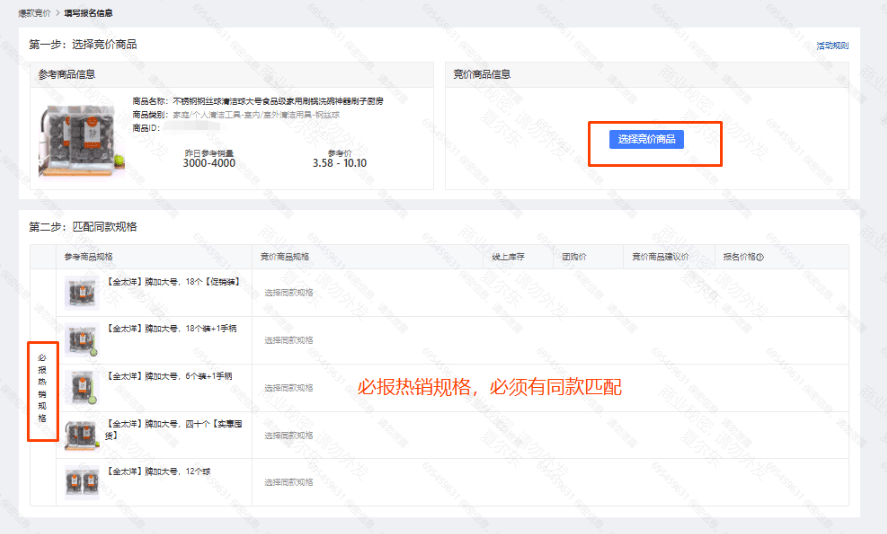The height and width of the screenshot is (534, 887).
Task: Click the 填写报名信息 breadcrumb item
Action: [88, 13]
